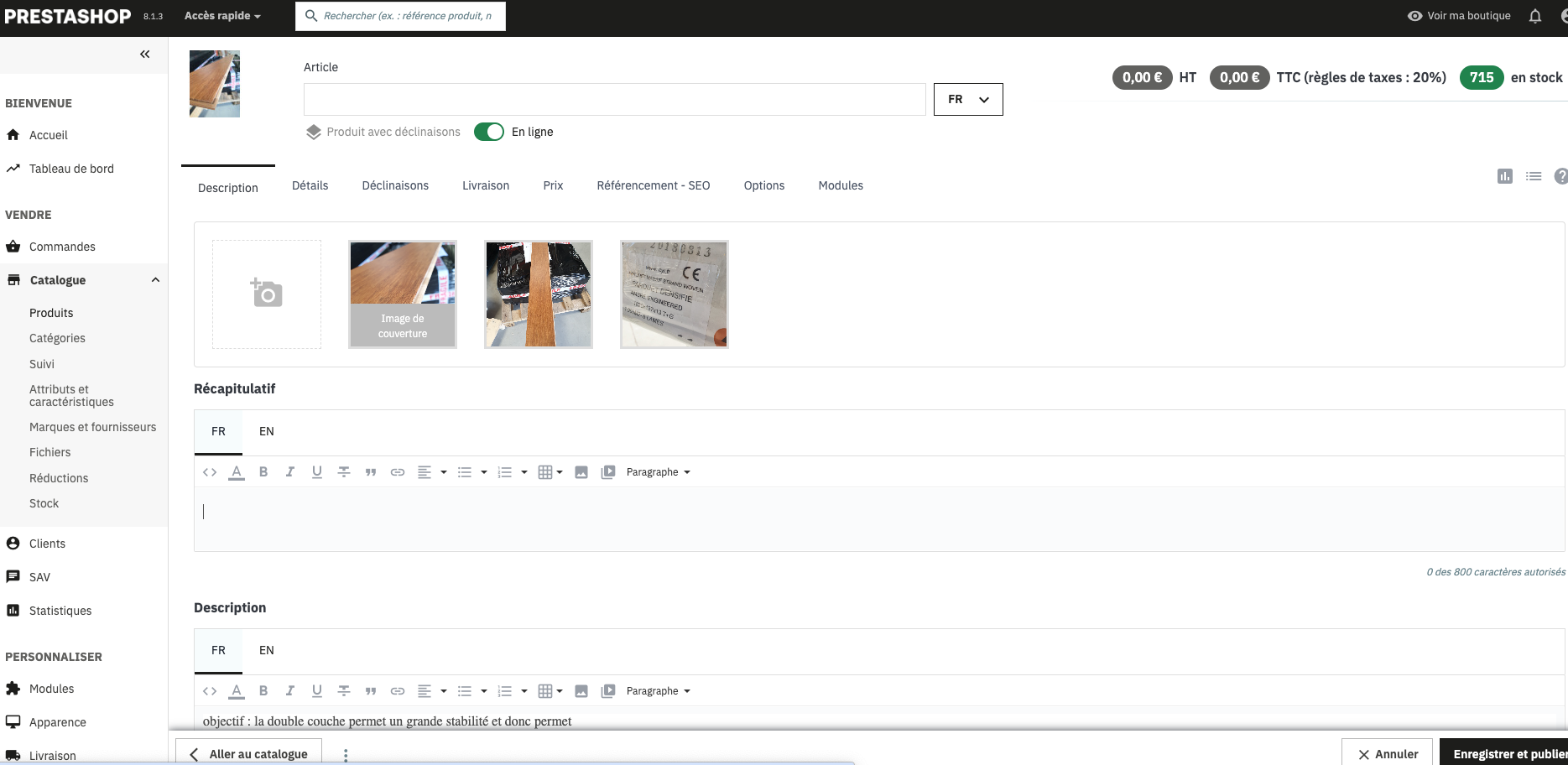Toggle strikethrough in Description toolbar
The image size is (1568, 765).
[344, 691]
